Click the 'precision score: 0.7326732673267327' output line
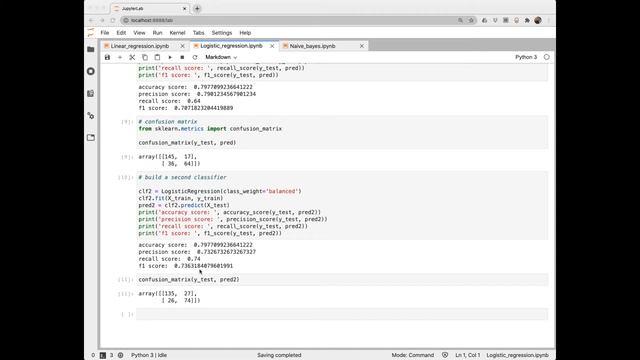This screenshot has width=640, height=360. (197, 252)
